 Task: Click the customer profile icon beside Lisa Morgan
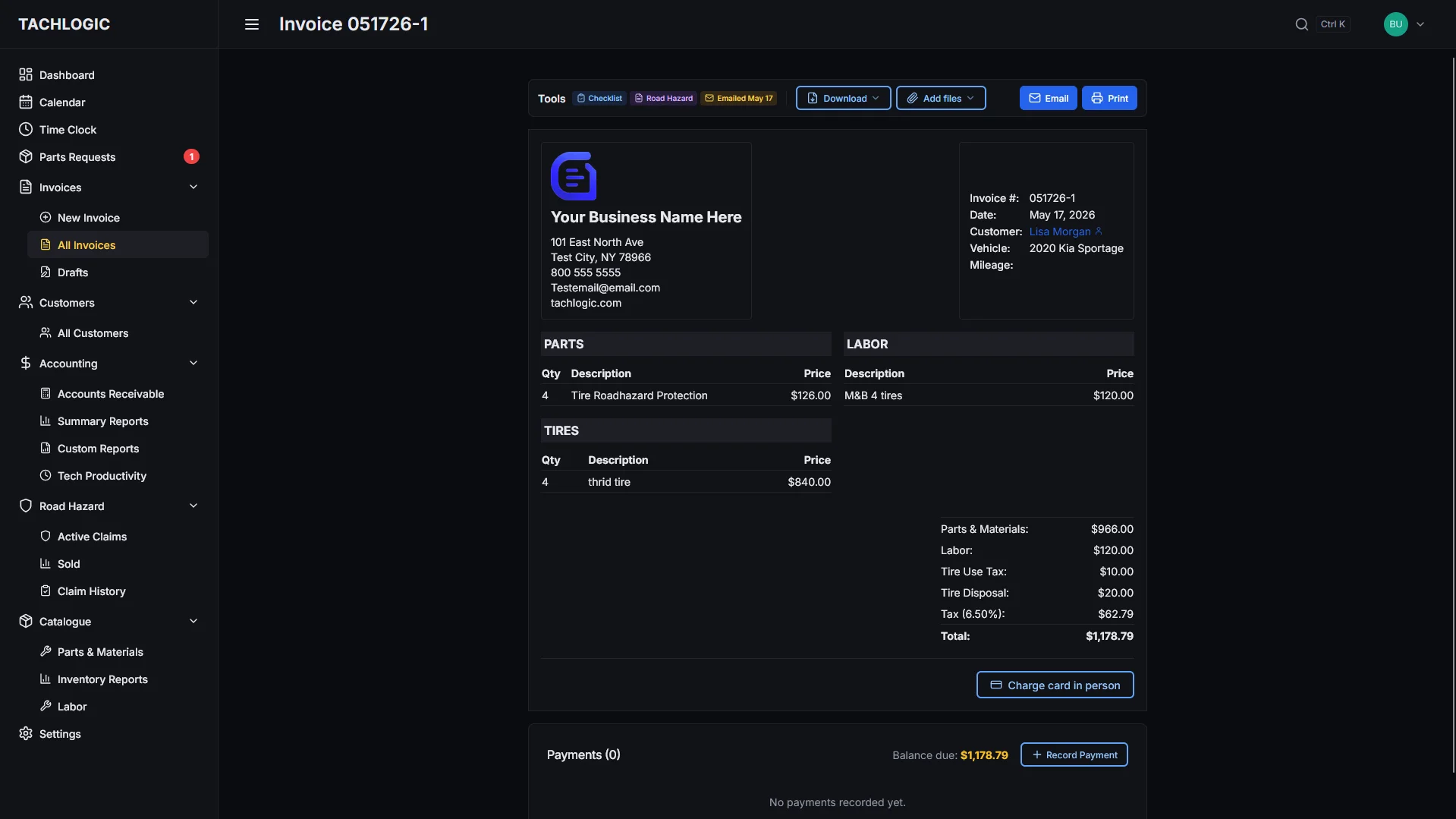point(1099,231)
